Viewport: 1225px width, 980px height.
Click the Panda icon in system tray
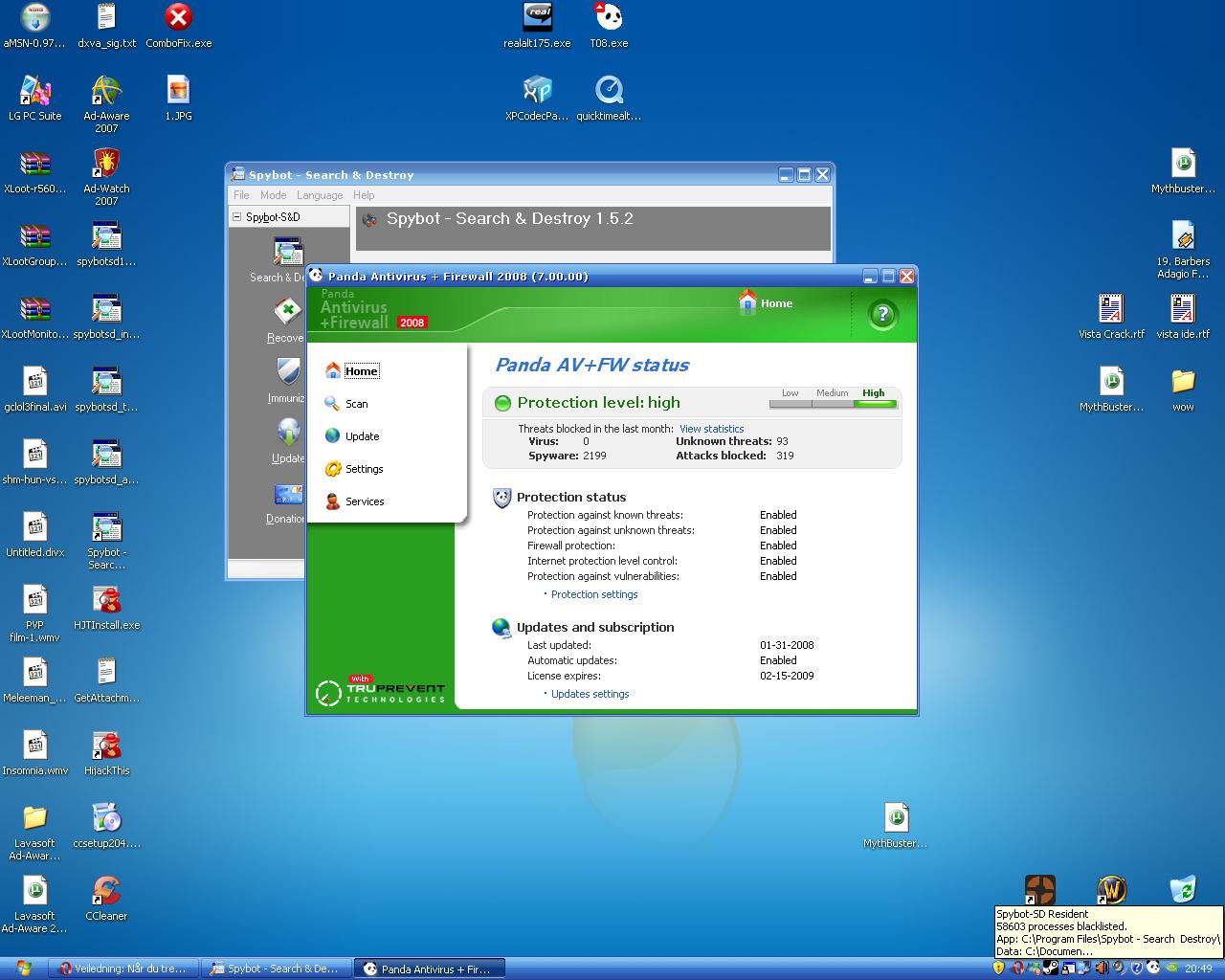1153,969
